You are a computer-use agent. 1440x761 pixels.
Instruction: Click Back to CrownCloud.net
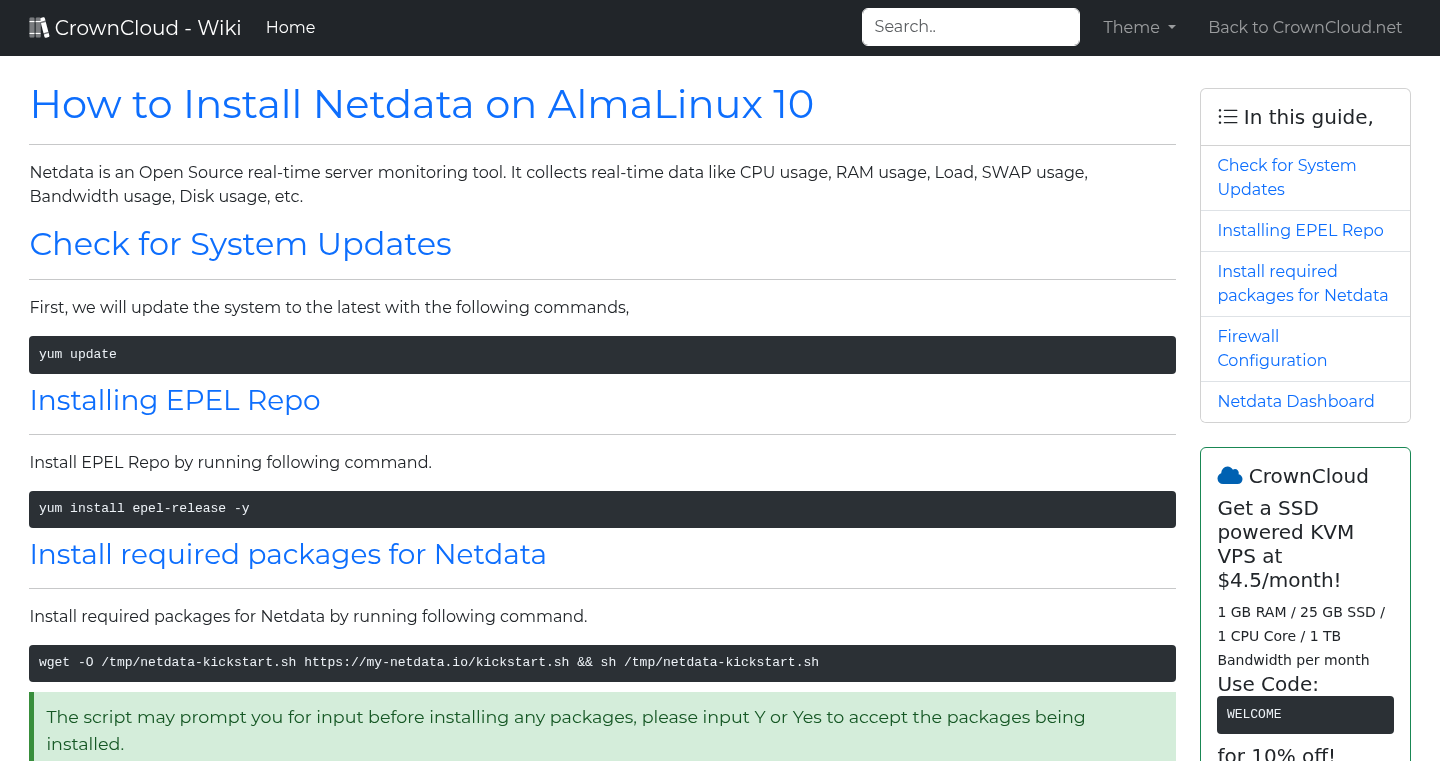click(x=1305, y=27)
